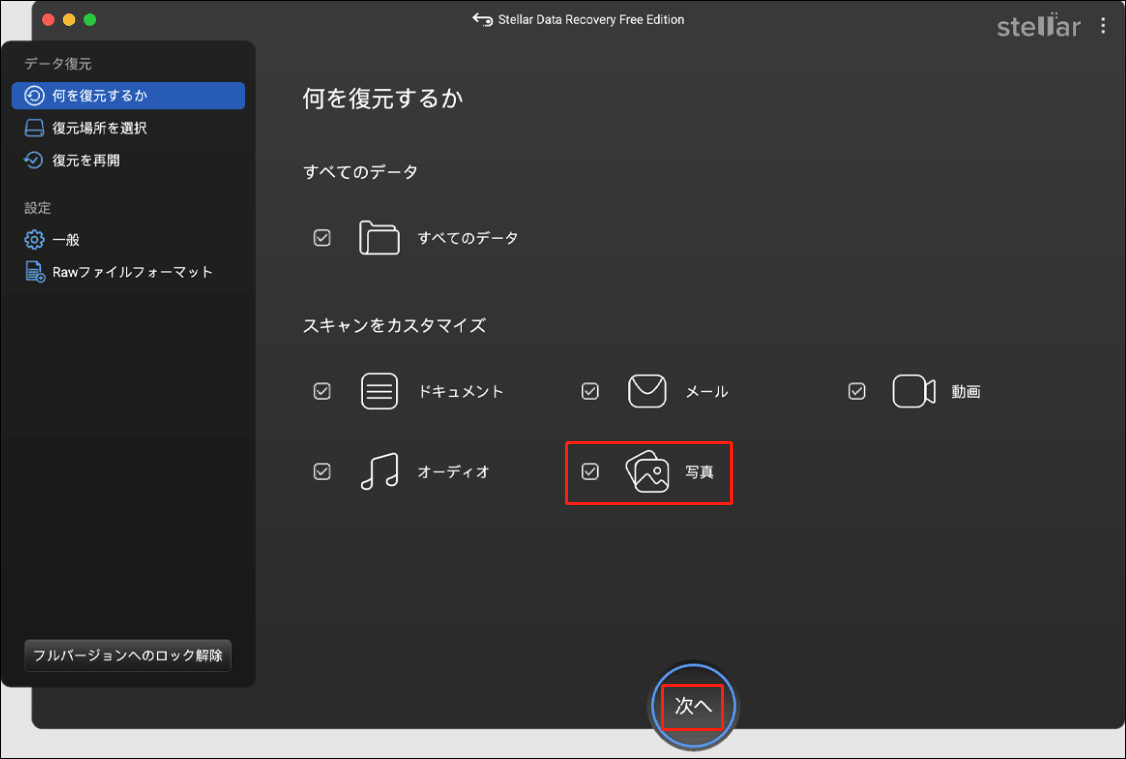
Task: Click the Video camera icon
Action: tap(913, 391)
